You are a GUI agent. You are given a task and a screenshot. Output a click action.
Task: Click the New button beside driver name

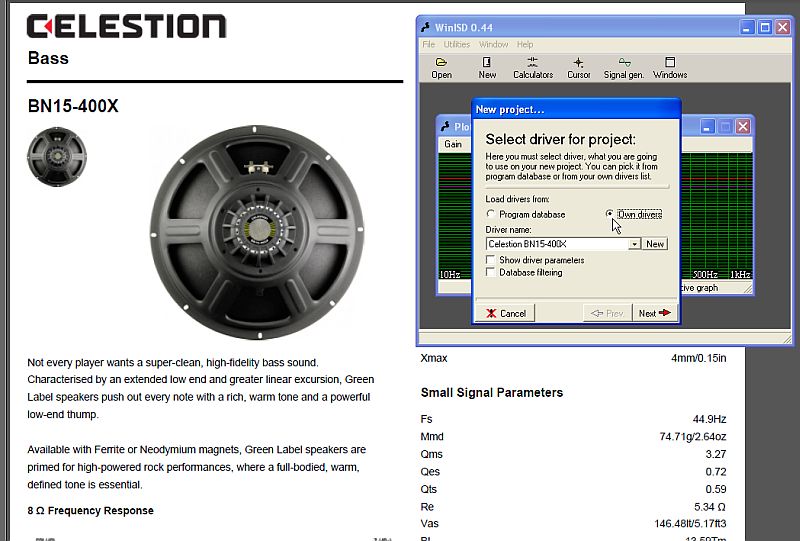(655, 244)
